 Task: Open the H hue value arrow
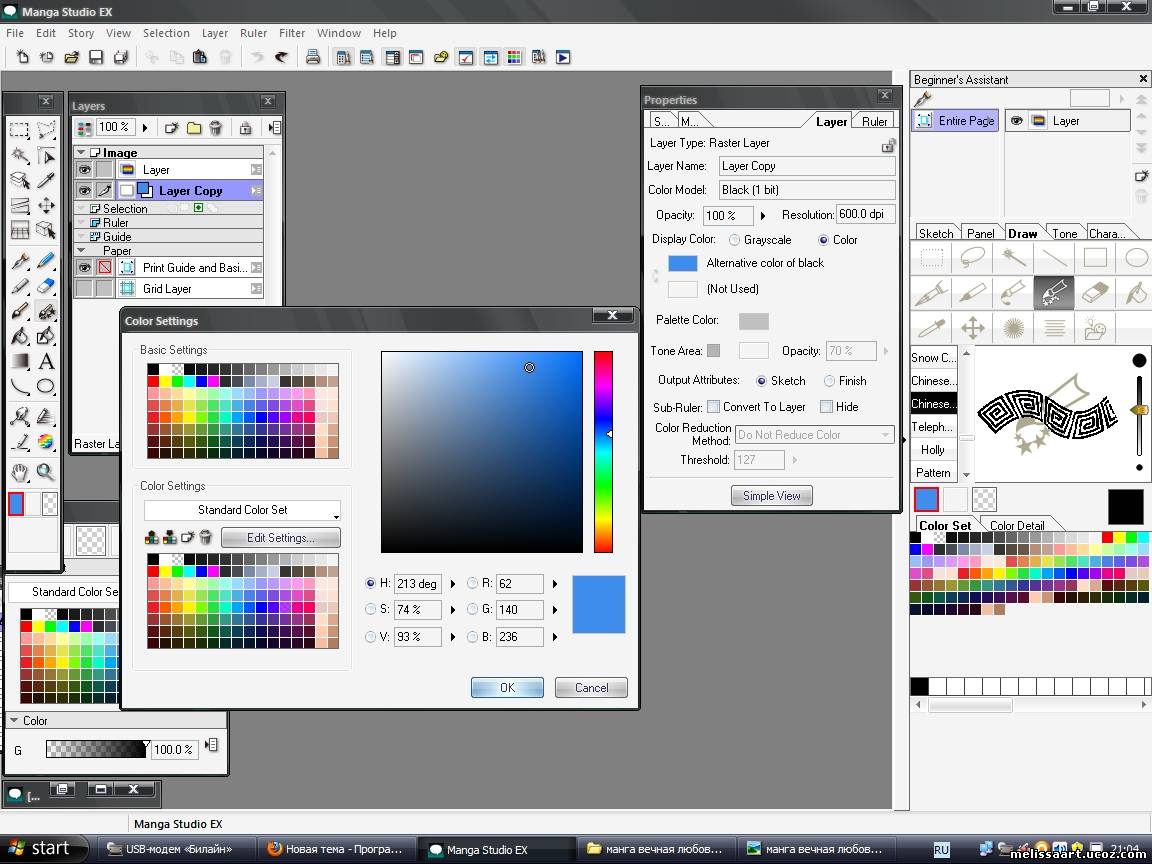(453, 584)
